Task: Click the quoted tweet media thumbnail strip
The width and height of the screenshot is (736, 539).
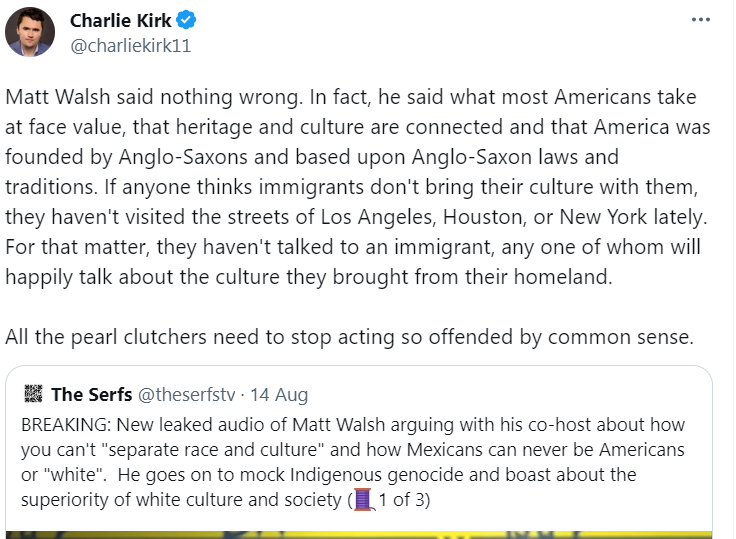Action: tap(359, 535)
